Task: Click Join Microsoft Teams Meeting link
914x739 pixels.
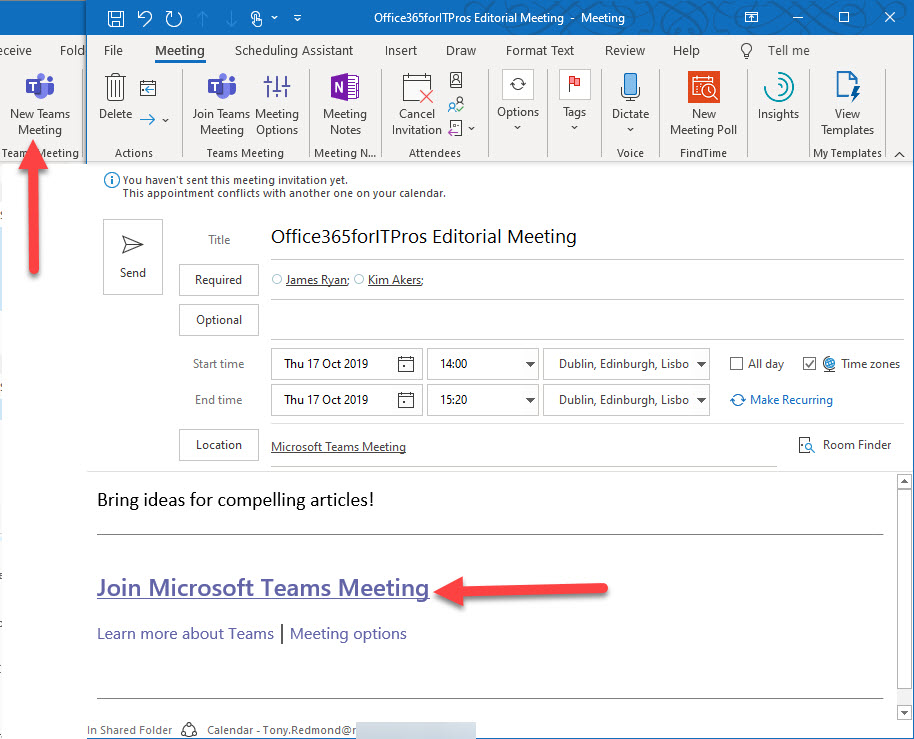Action: click(263, 588)
